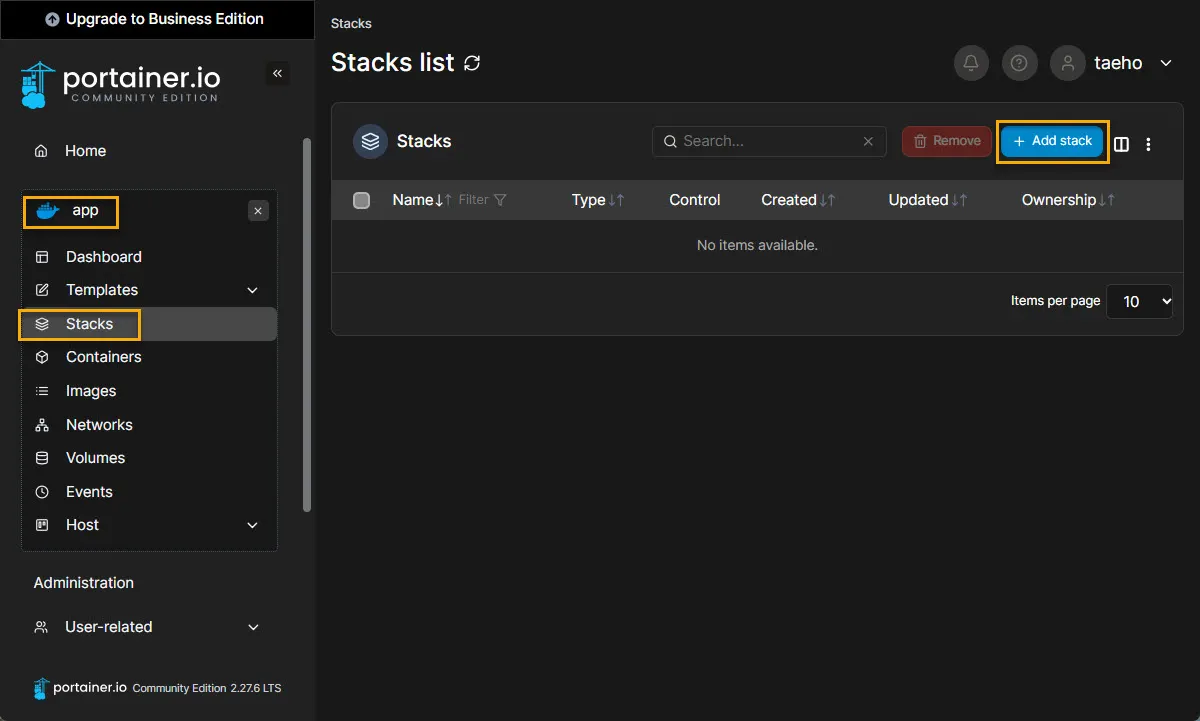The image size is (1200, 721).
Task: Open the table column settings icon
Action: [x=1122, y=144]
